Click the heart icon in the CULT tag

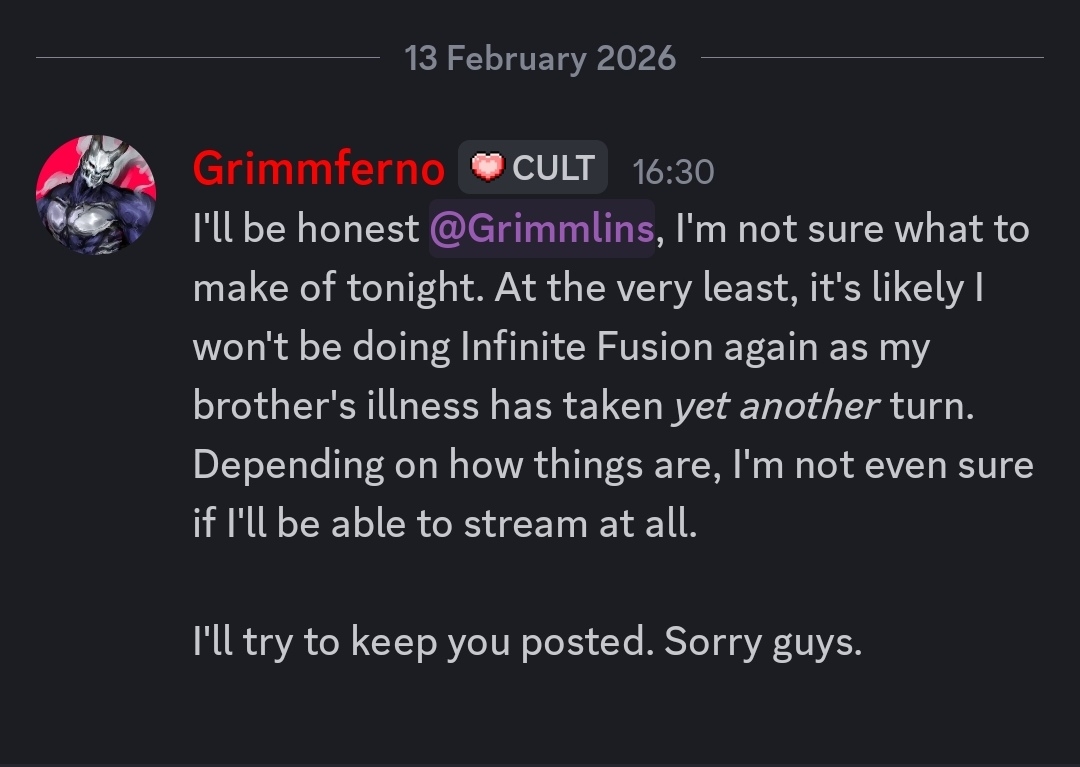[487, 168]
